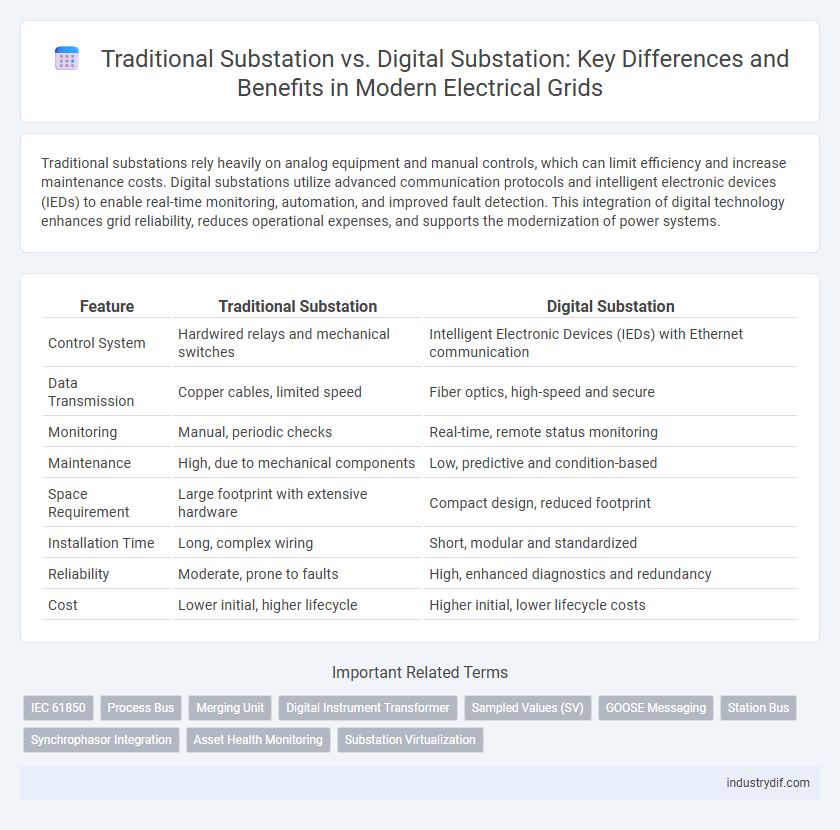This screenshot has width=840, height=830.
Task: Click the Sampled Values (SV) tag
Action: (528, 708)
